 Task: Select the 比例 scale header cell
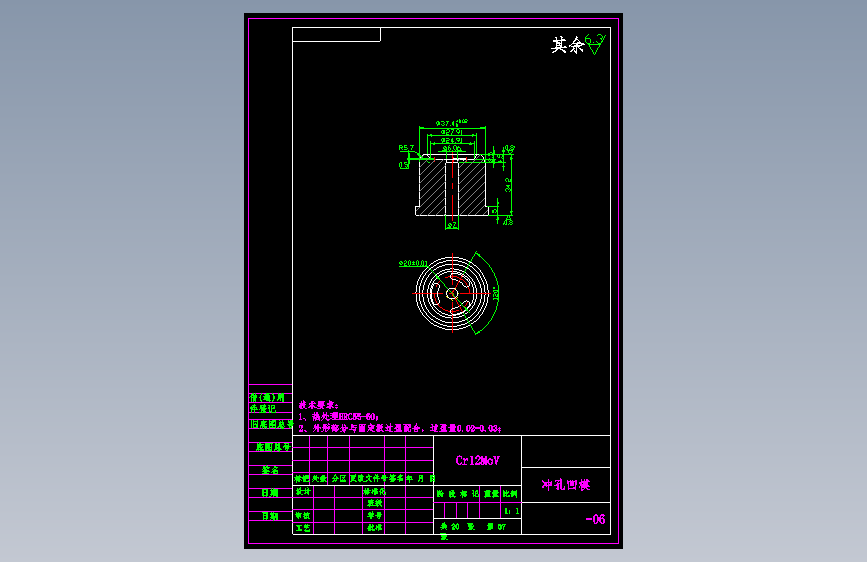pyautogui.click(x=510, y=494)
